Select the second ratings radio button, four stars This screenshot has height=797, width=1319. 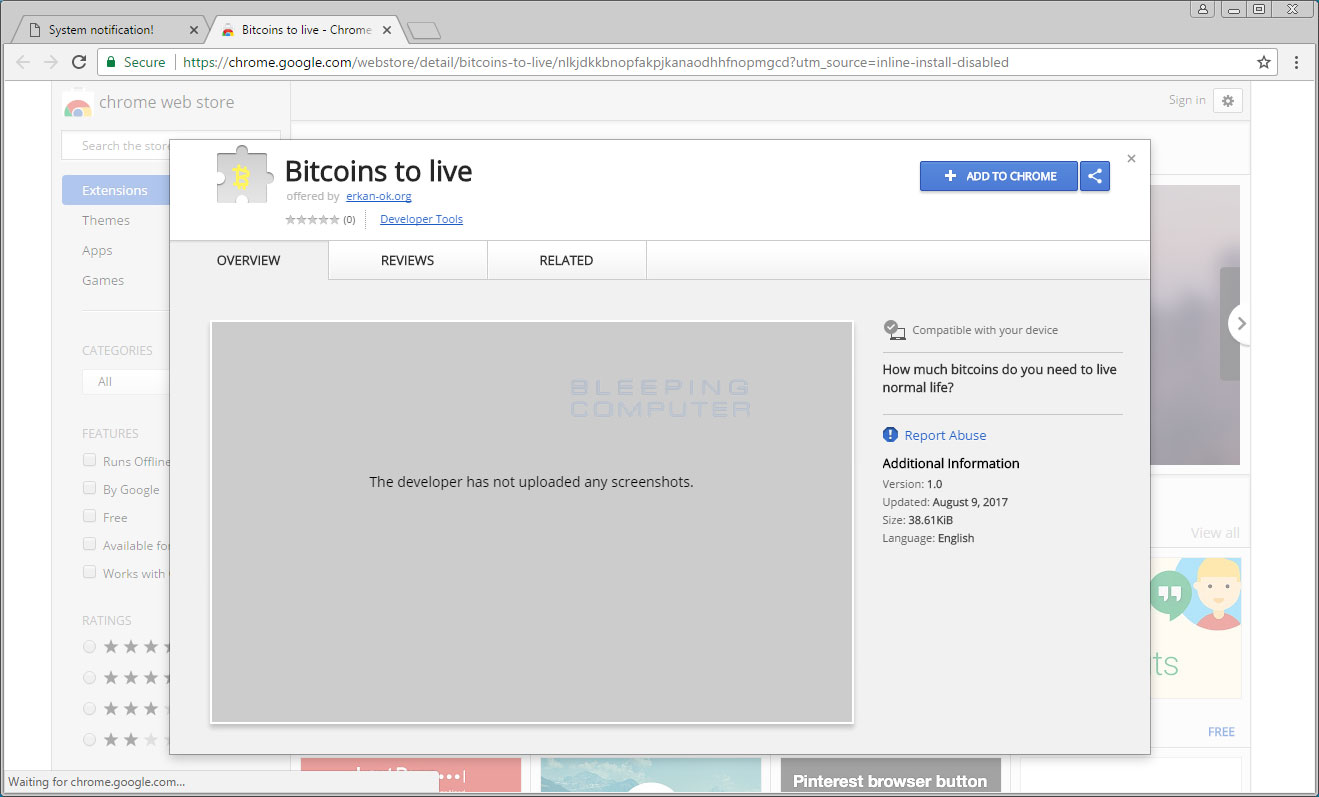(x=89, y=678)
